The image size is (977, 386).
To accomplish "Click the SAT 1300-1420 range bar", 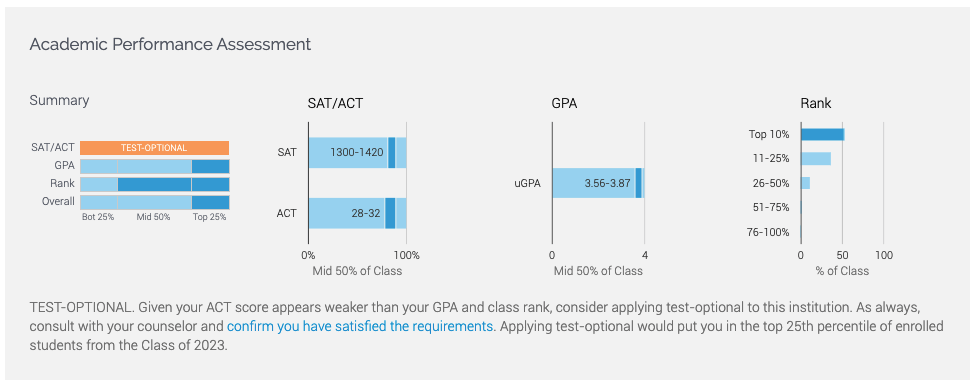I will click(x=358, y=153).
